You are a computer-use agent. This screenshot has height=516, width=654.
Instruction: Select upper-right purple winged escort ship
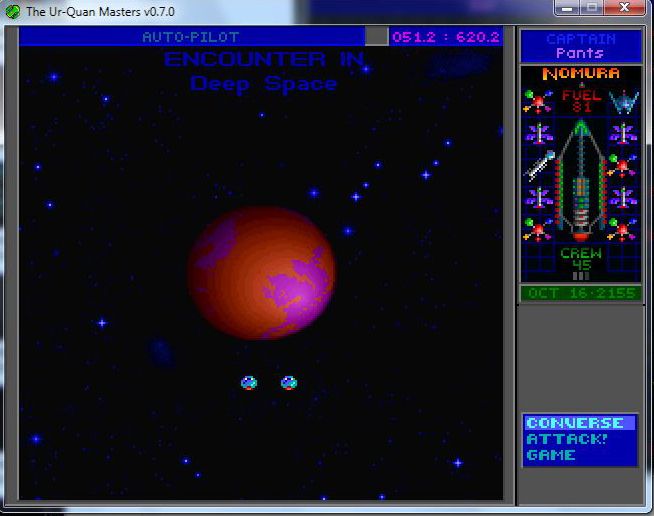(623, 133)
